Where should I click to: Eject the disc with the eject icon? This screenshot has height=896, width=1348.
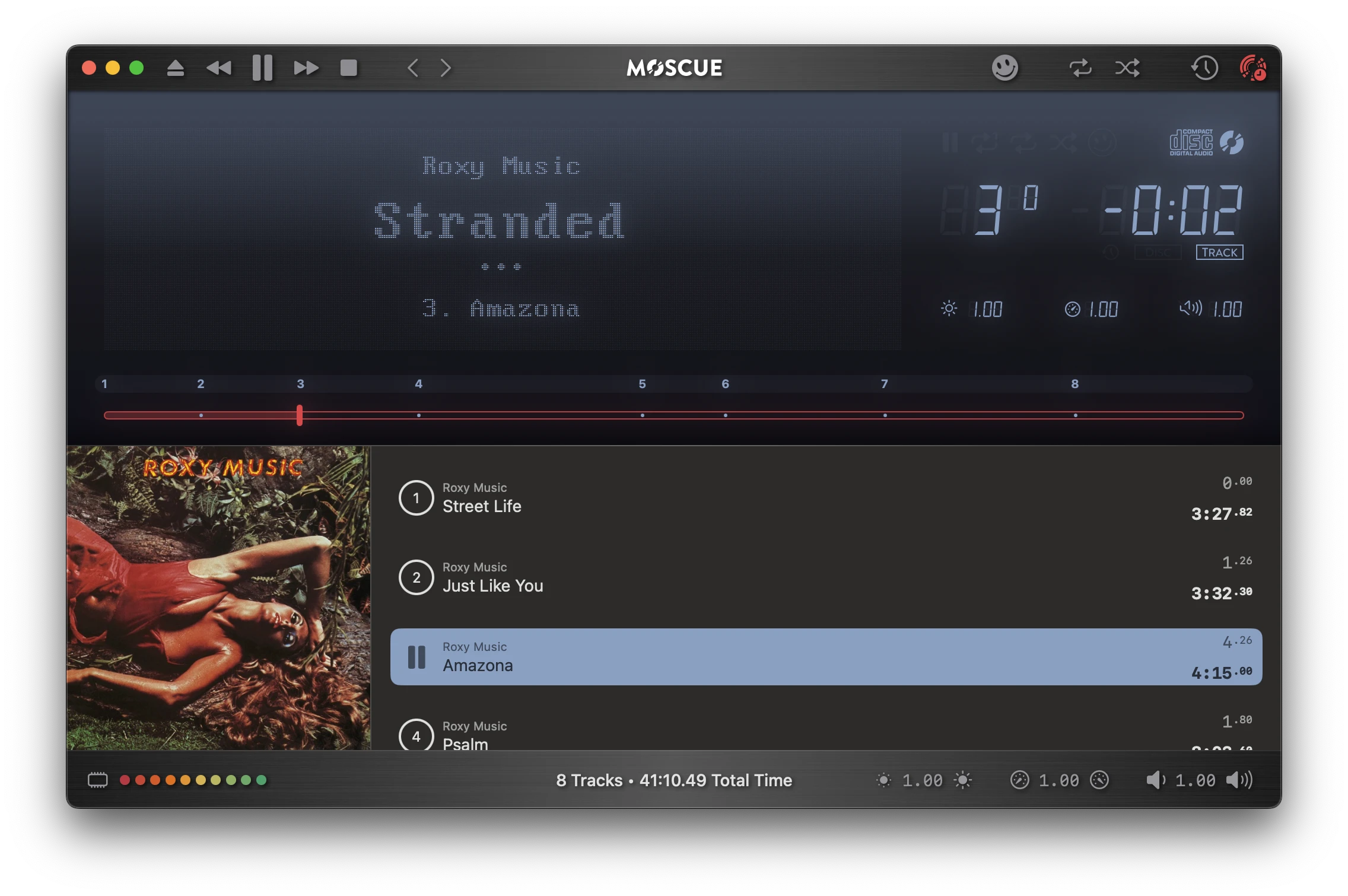(175, 68)
